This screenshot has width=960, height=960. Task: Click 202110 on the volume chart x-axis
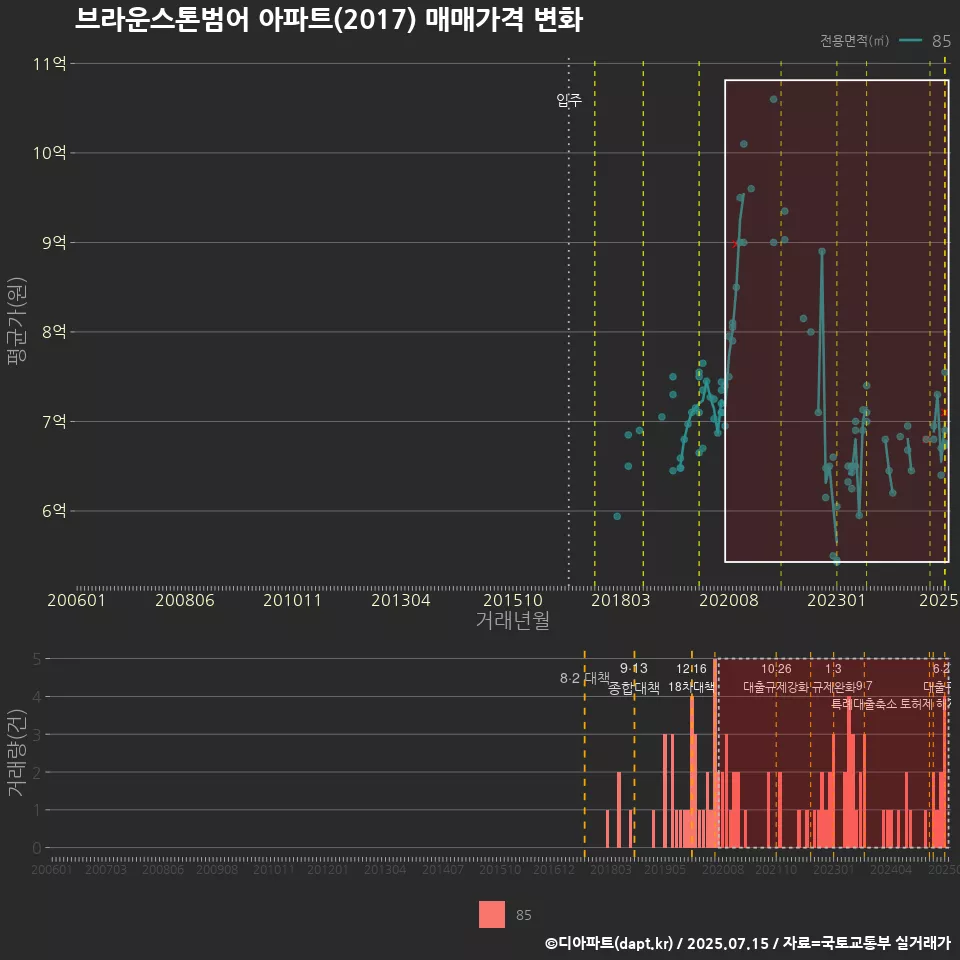[x=776, y=869]
